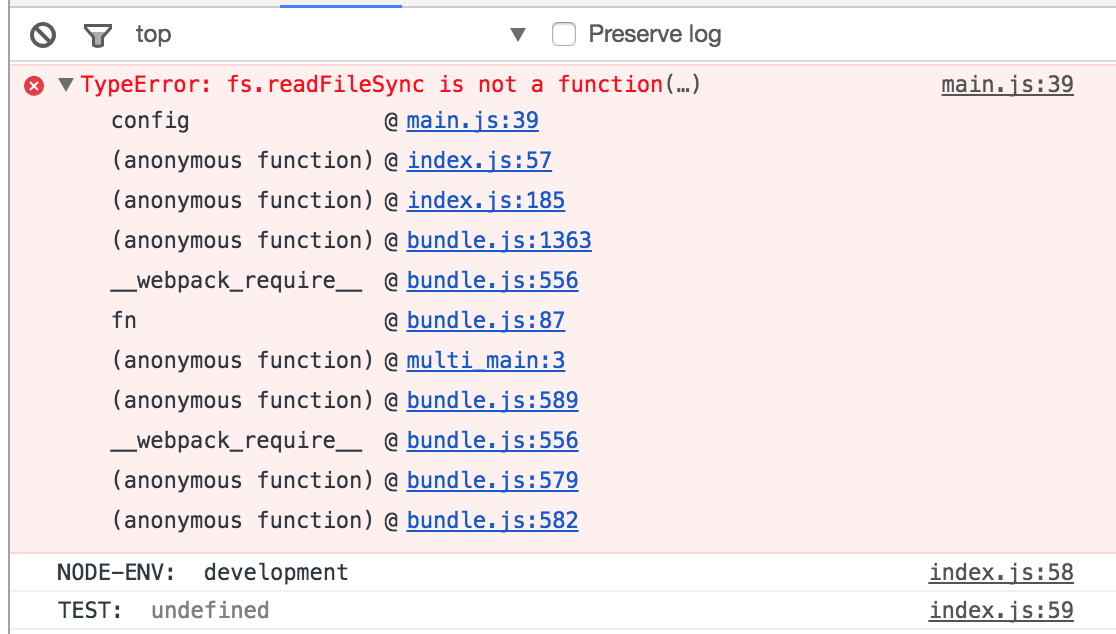Open the multi_main:3 source link
The height and width of the screenshot is (634, 1116).
485,361
